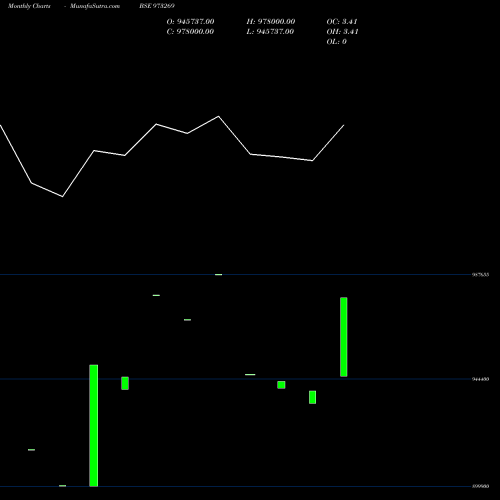Click the tall green candle of the latest month

tap(344, 337)
